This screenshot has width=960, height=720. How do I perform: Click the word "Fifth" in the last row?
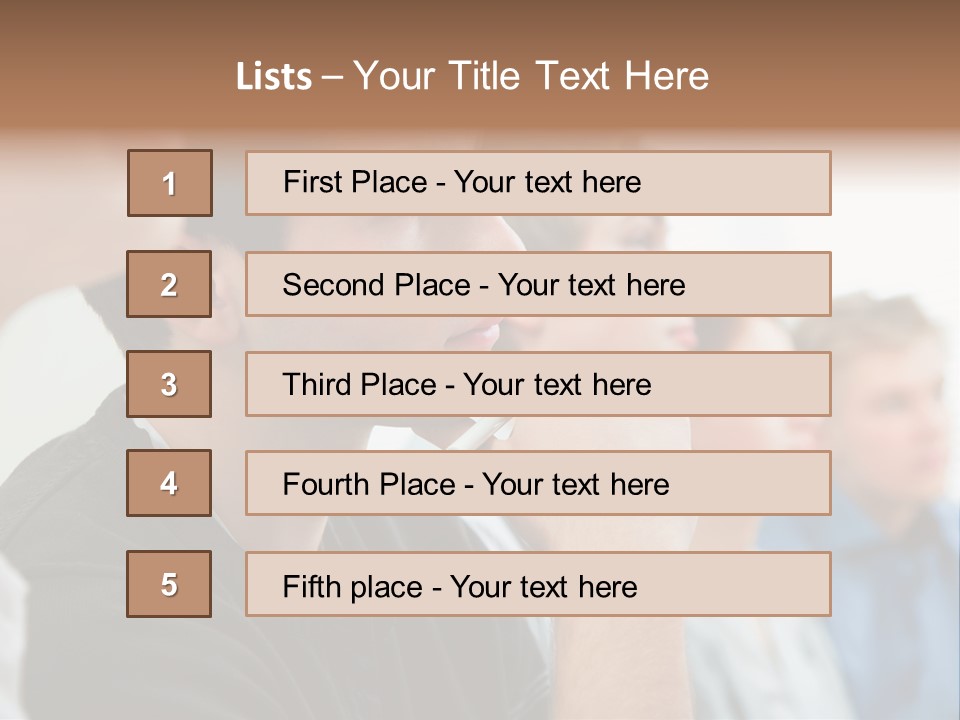[x=310, y=586]
